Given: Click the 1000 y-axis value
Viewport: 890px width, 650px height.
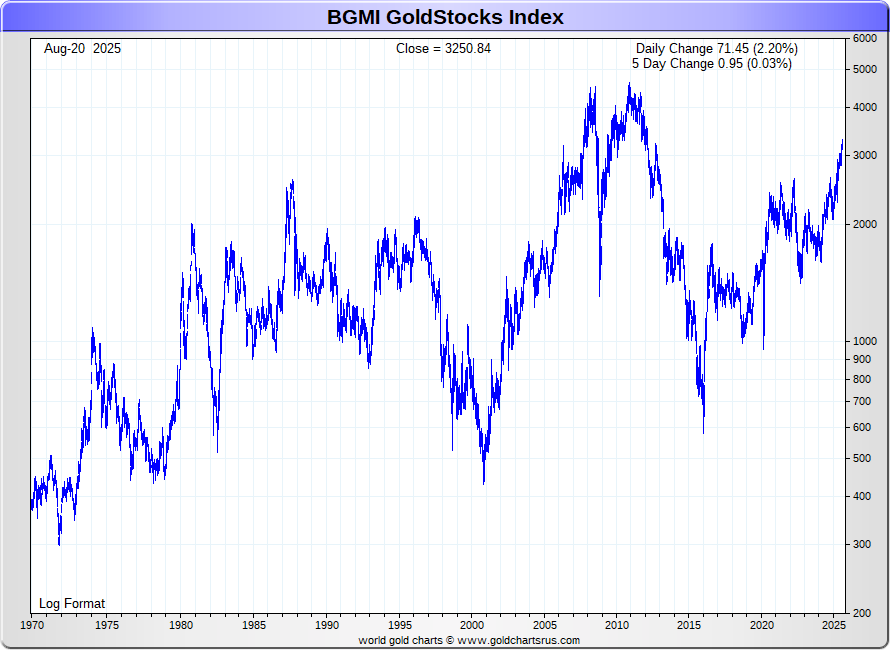Looking at the screenshot, I should (865, 341).
